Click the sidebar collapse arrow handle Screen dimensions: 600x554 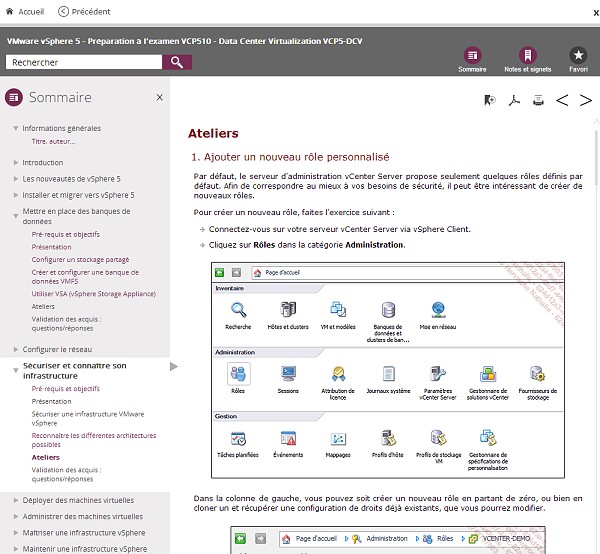[x=174, y=367]
